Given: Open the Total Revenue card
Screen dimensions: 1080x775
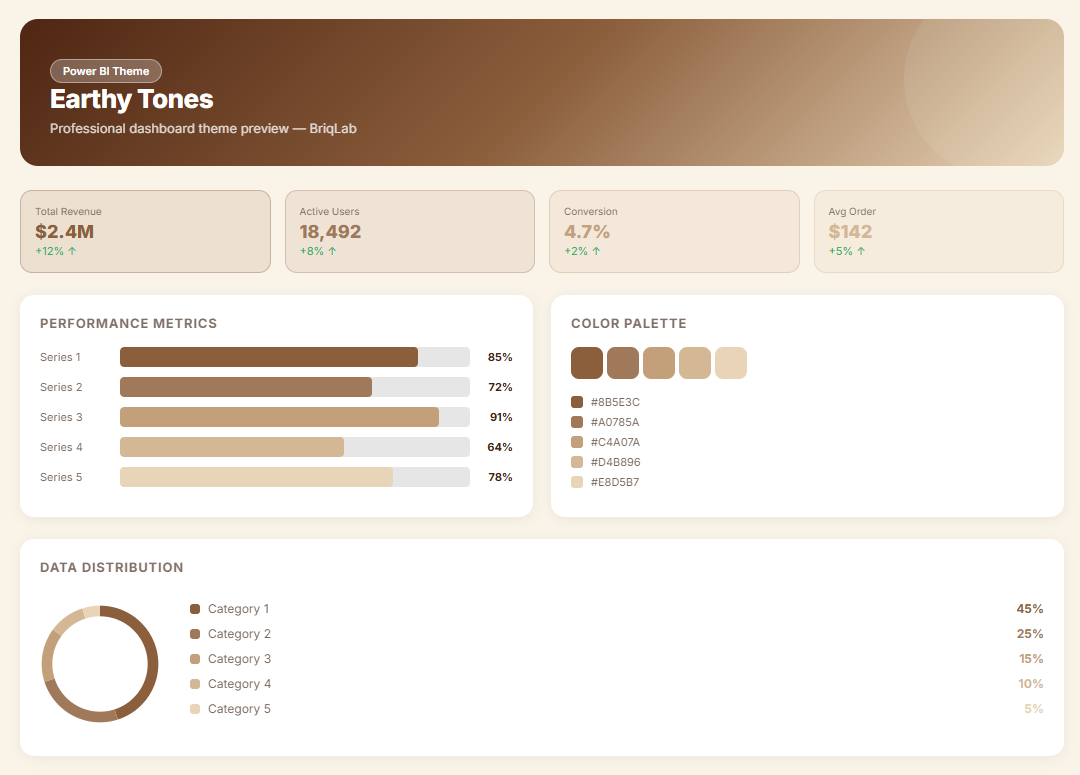Looking at the screenshot, I should click(x=145, y=231).
